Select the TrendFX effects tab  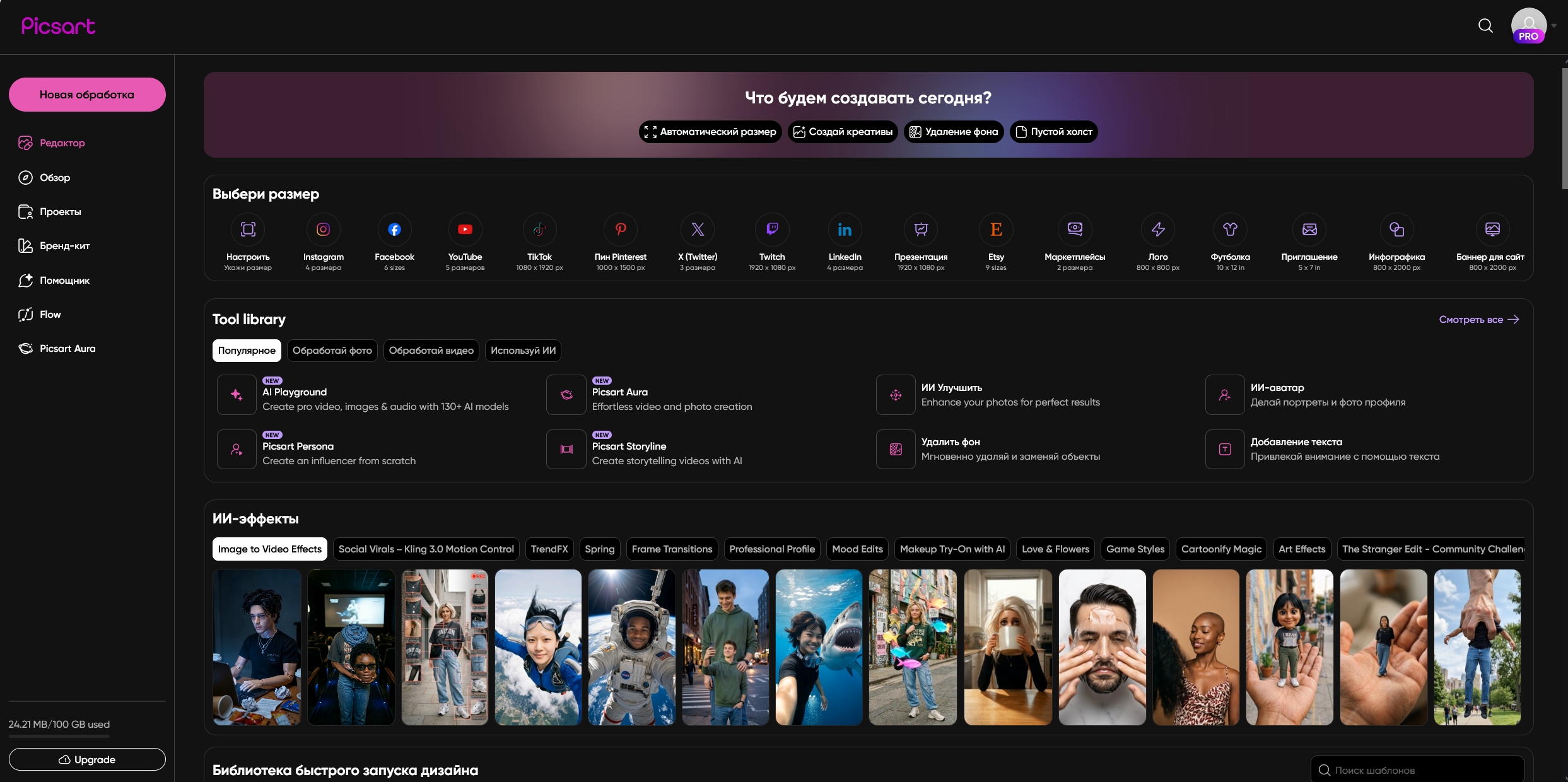point(549,549)
